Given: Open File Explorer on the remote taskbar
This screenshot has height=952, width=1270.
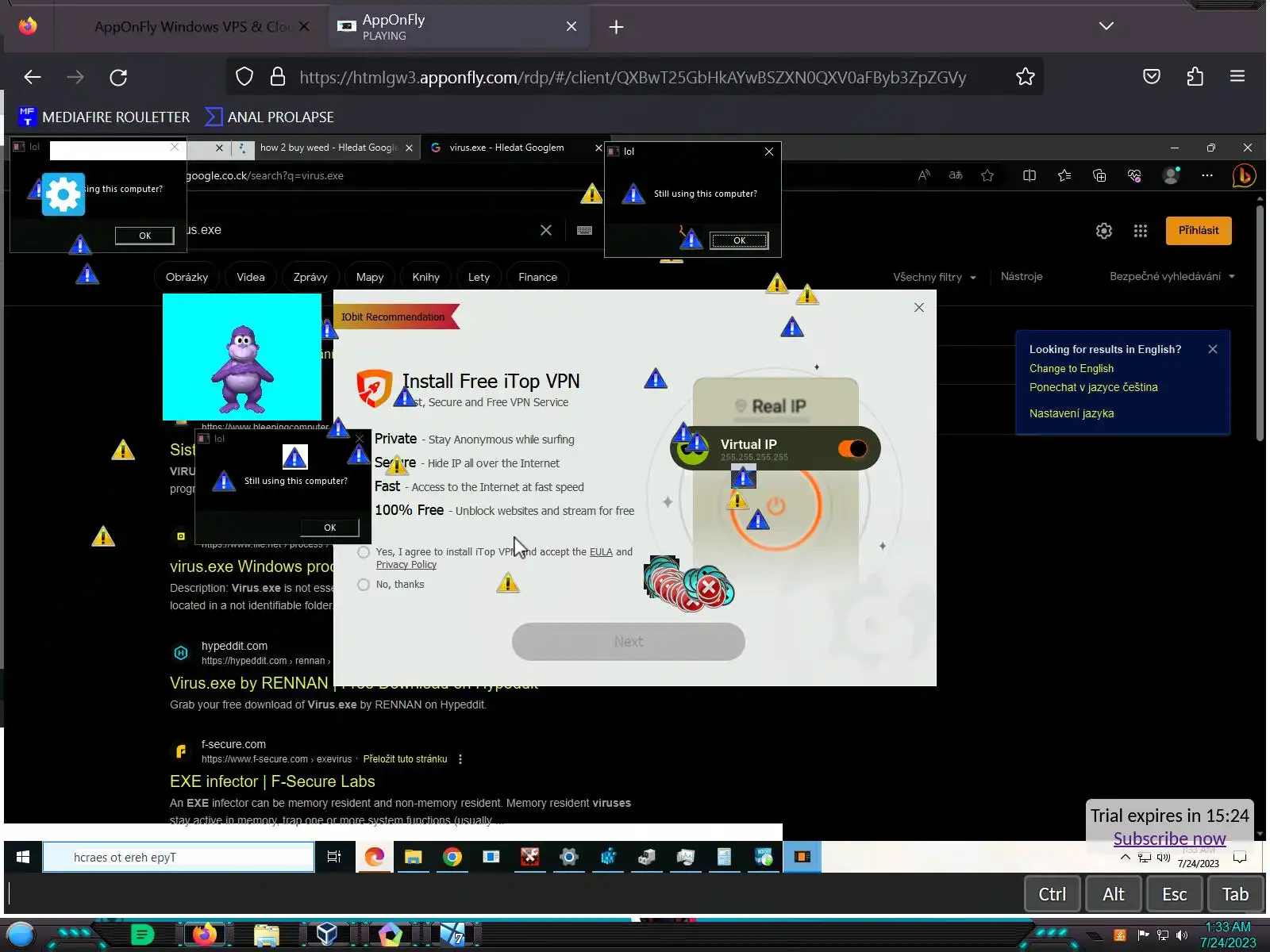Looking at the screenshot, I should click(x=414, y=857).
